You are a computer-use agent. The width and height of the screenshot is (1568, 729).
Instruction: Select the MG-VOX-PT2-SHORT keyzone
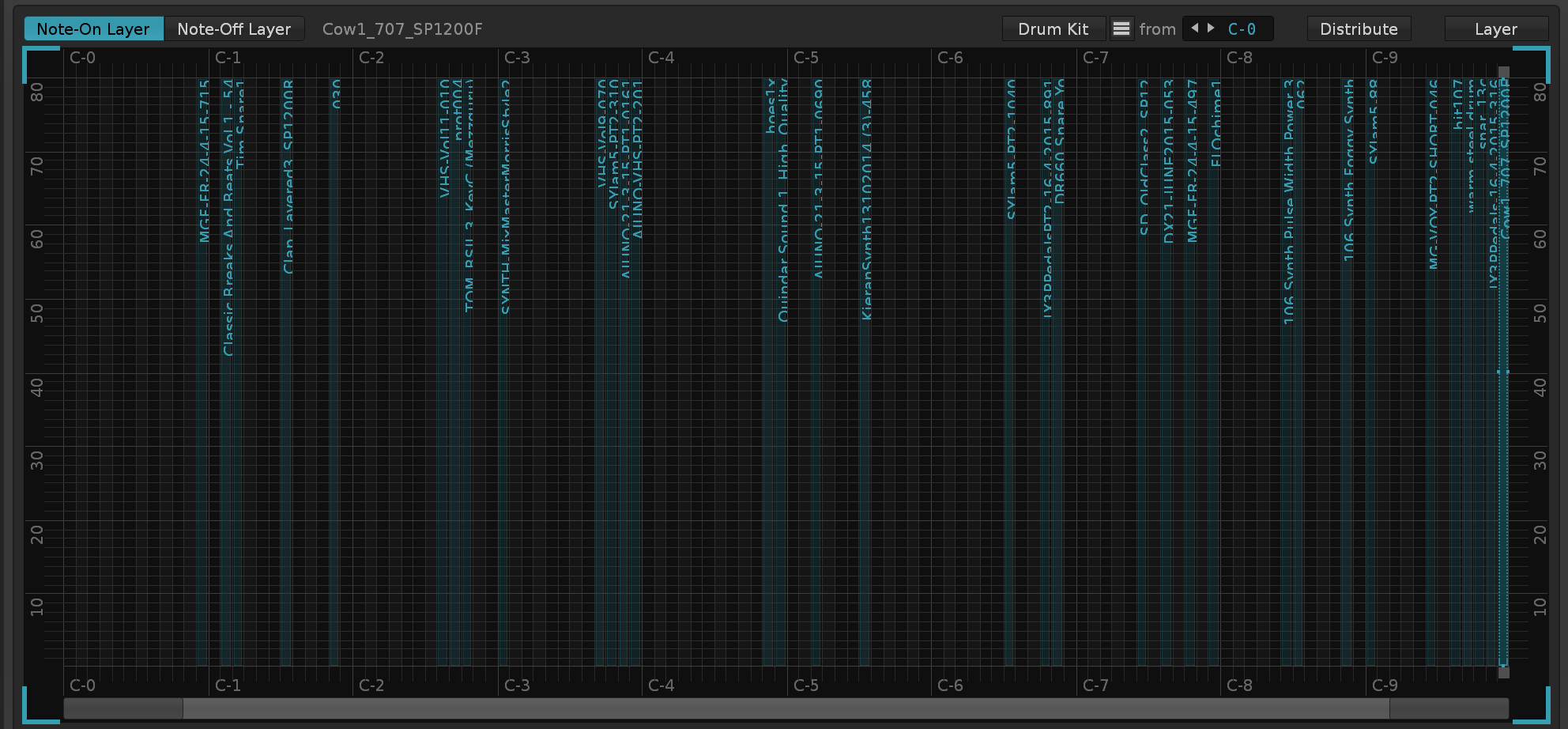tap(1433, 474)
